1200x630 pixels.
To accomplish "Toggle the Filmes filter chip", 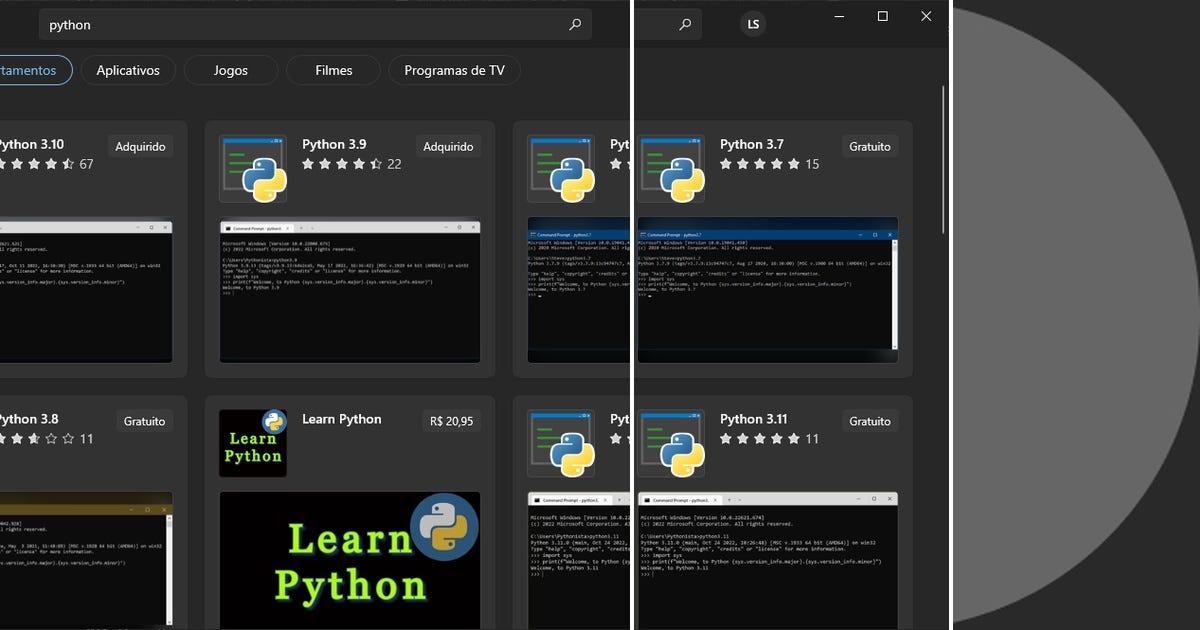I will point(333,70).
